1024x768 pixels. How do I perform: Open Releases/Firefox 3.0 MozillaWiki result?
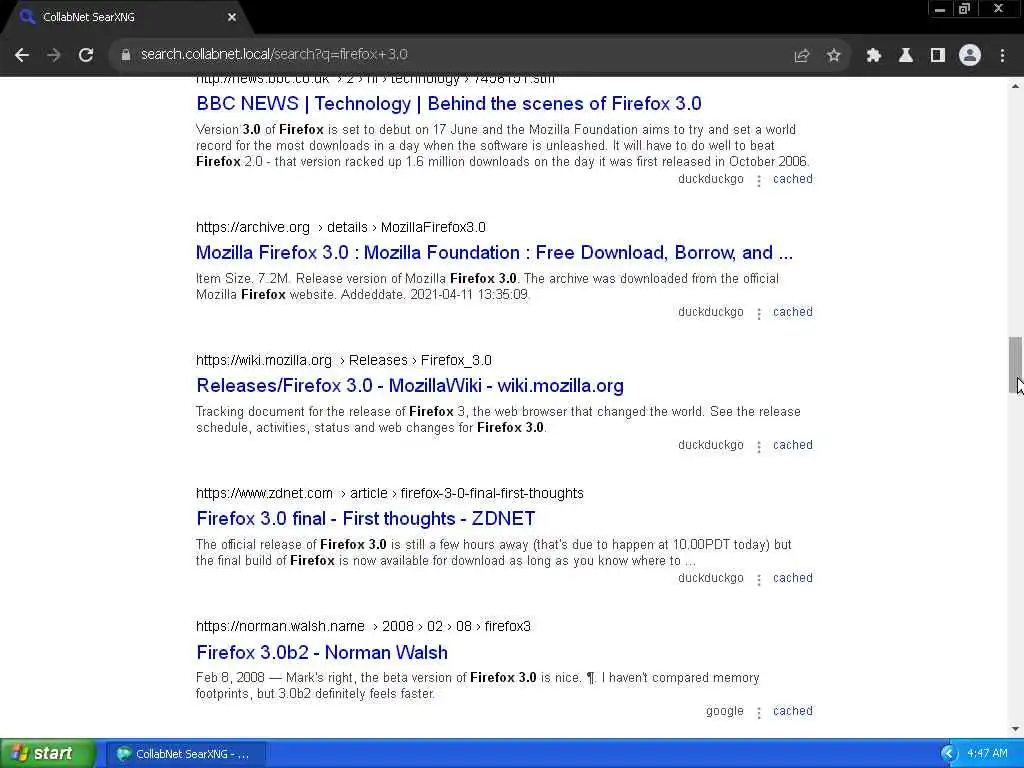410,386
